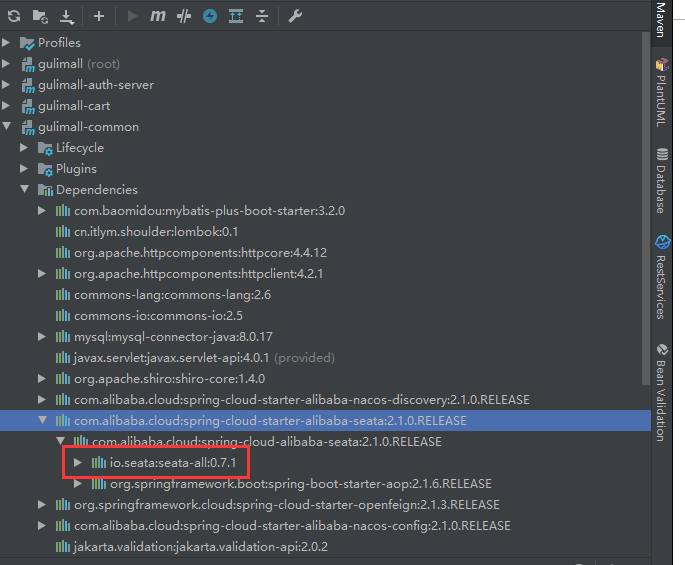This screenshot has width=685, height=565.
Task: Expand the Lifecycle node
Action: (24, 147)
